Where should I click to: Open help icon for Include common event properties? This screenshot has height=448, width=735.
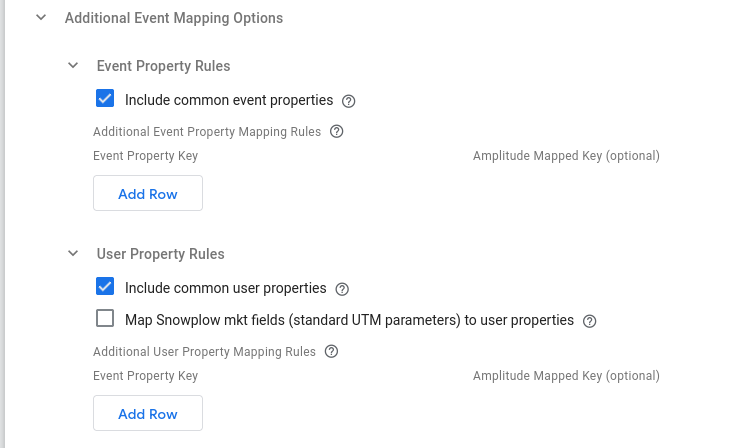[349, 101]
